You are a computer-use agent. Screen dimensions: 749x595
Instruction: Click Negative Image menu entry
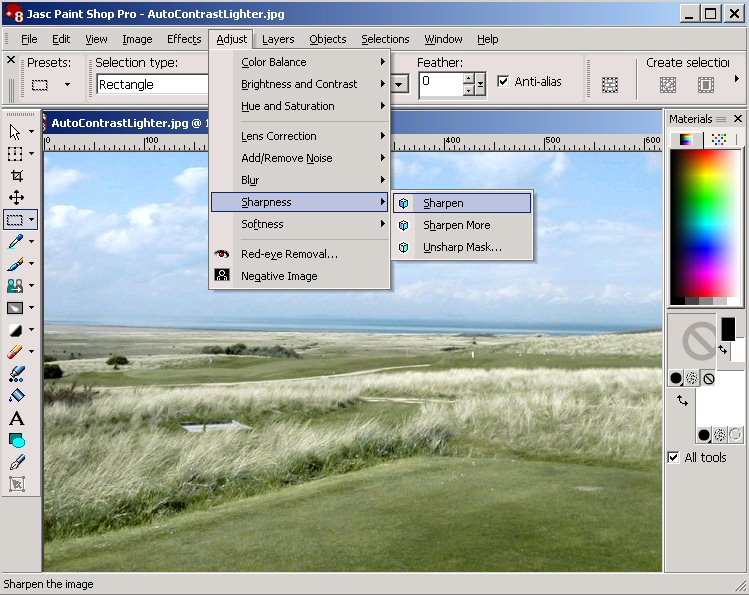point(279,276)
